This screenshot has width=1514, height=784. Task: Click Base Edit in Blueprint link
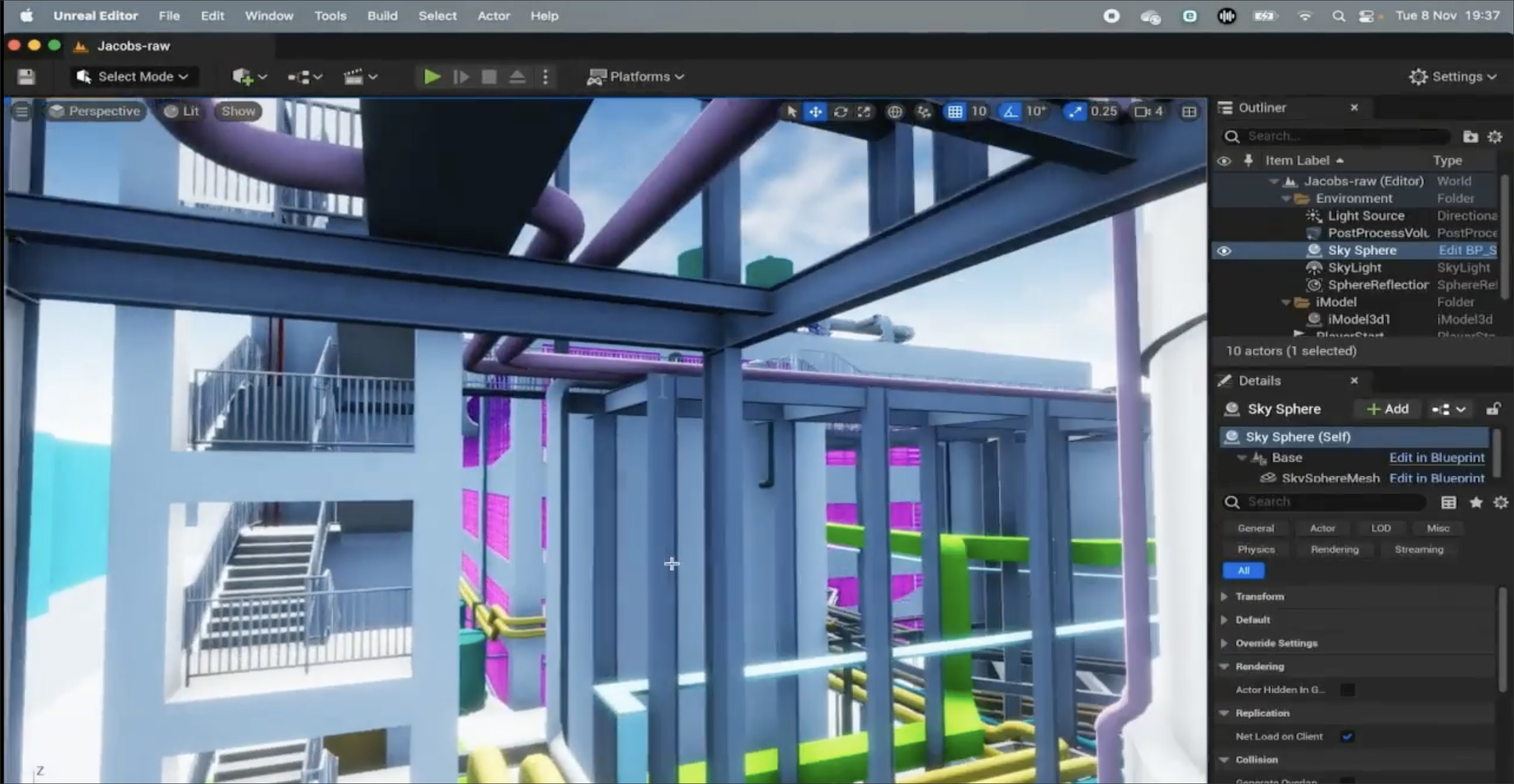pos(1437,458)
